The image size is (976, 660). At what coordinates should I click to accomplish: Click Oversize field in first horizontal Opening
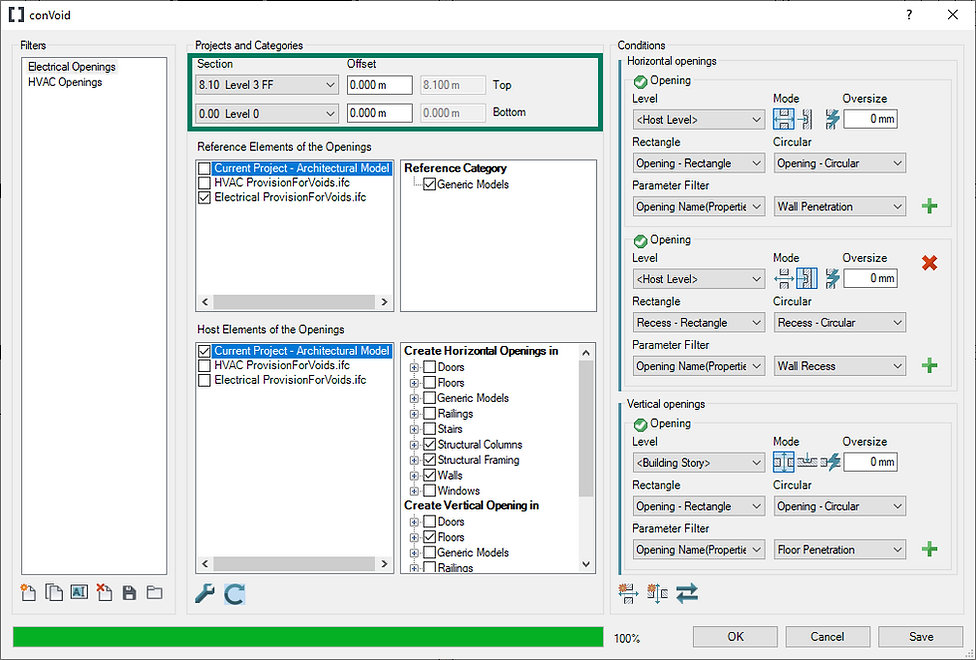pos(870,119)
